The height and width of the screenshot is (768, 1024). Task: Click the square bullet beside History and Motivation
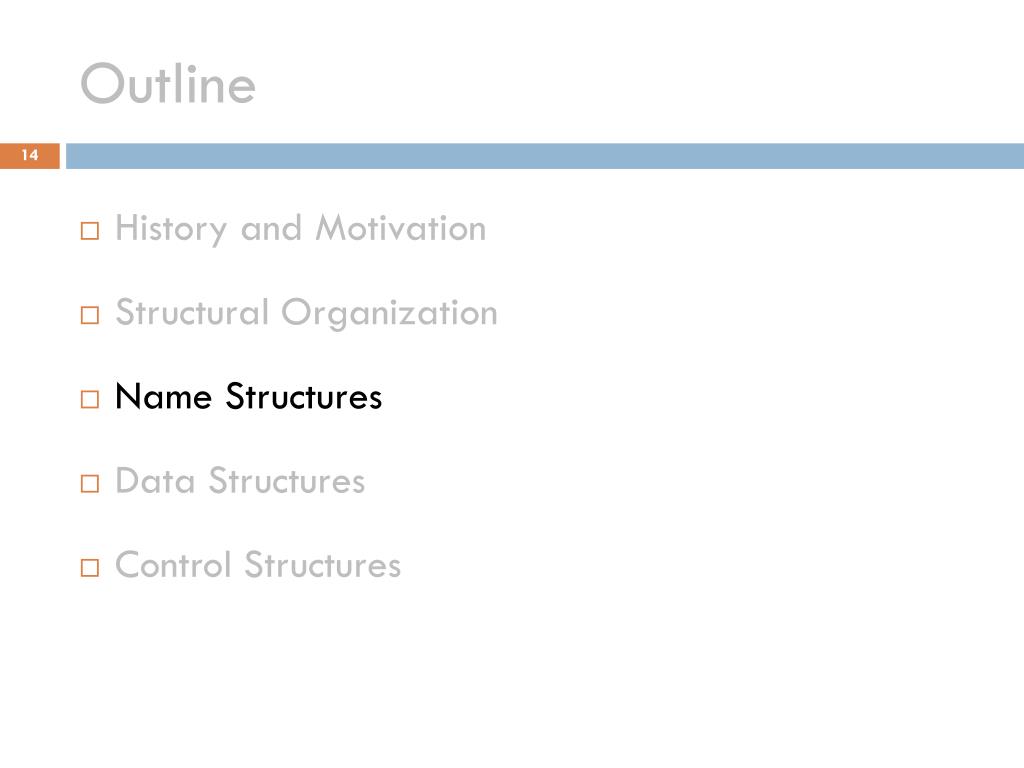click(x=90, y=231)
